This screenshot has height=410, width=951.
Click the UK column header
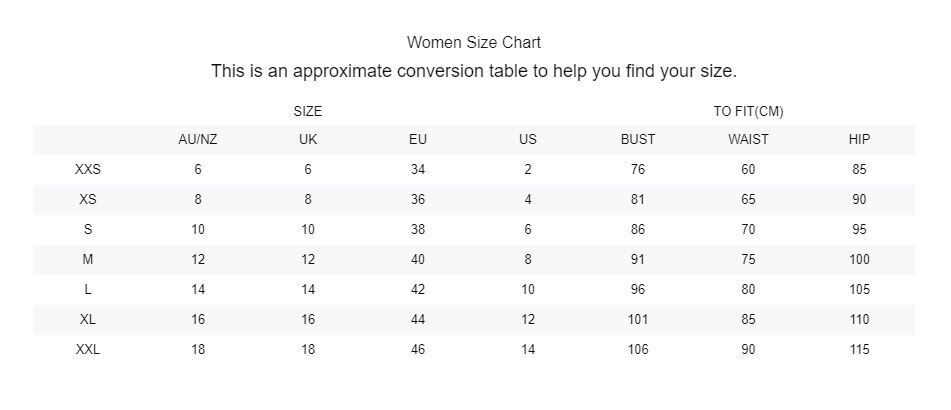308,139
